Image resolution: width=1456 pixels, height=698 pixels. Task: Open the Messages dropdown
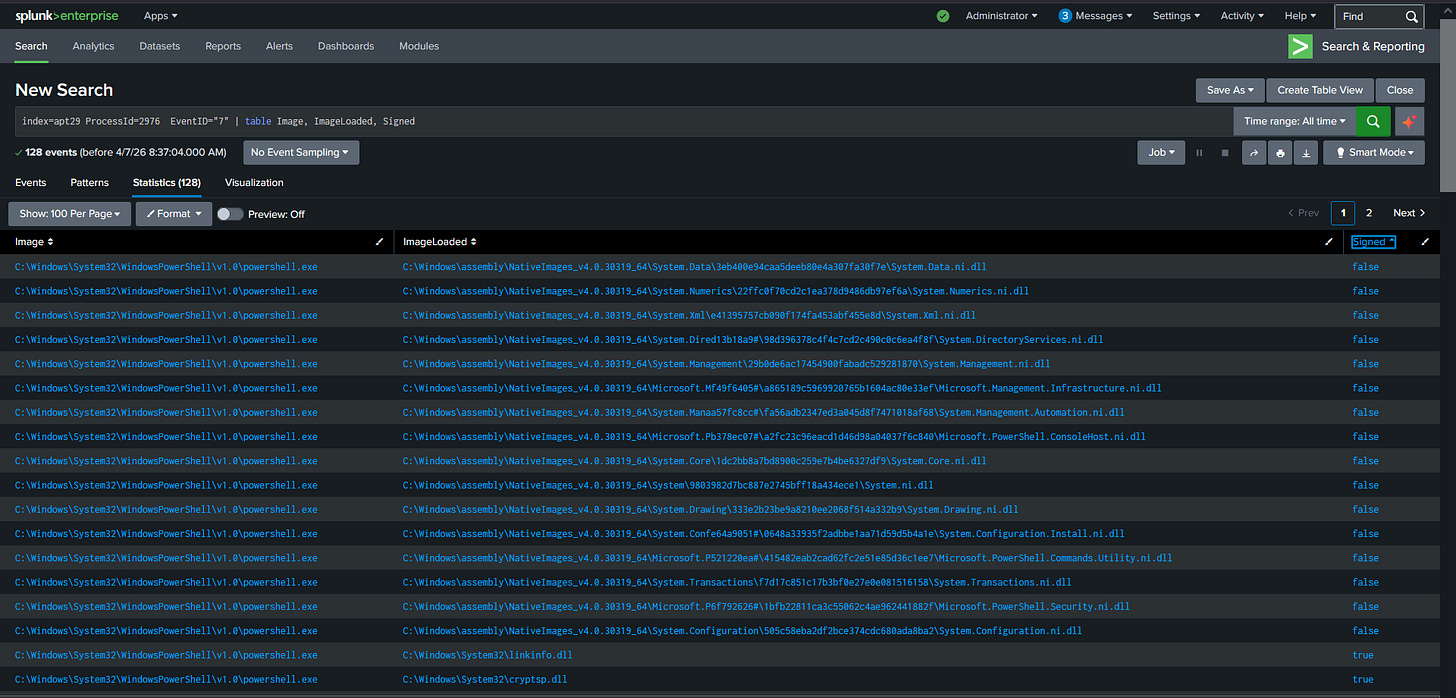1104,16
